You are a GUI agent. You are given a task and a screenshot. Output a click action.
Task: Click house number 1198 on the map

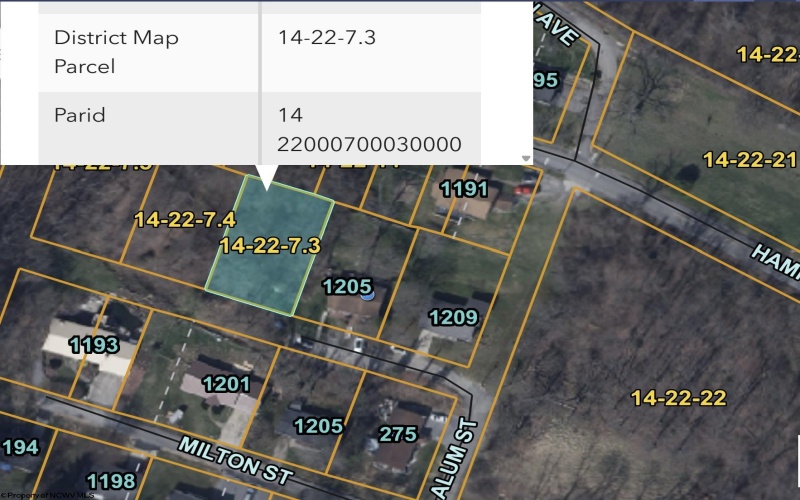pyautogui.click(x=111, y=481)
